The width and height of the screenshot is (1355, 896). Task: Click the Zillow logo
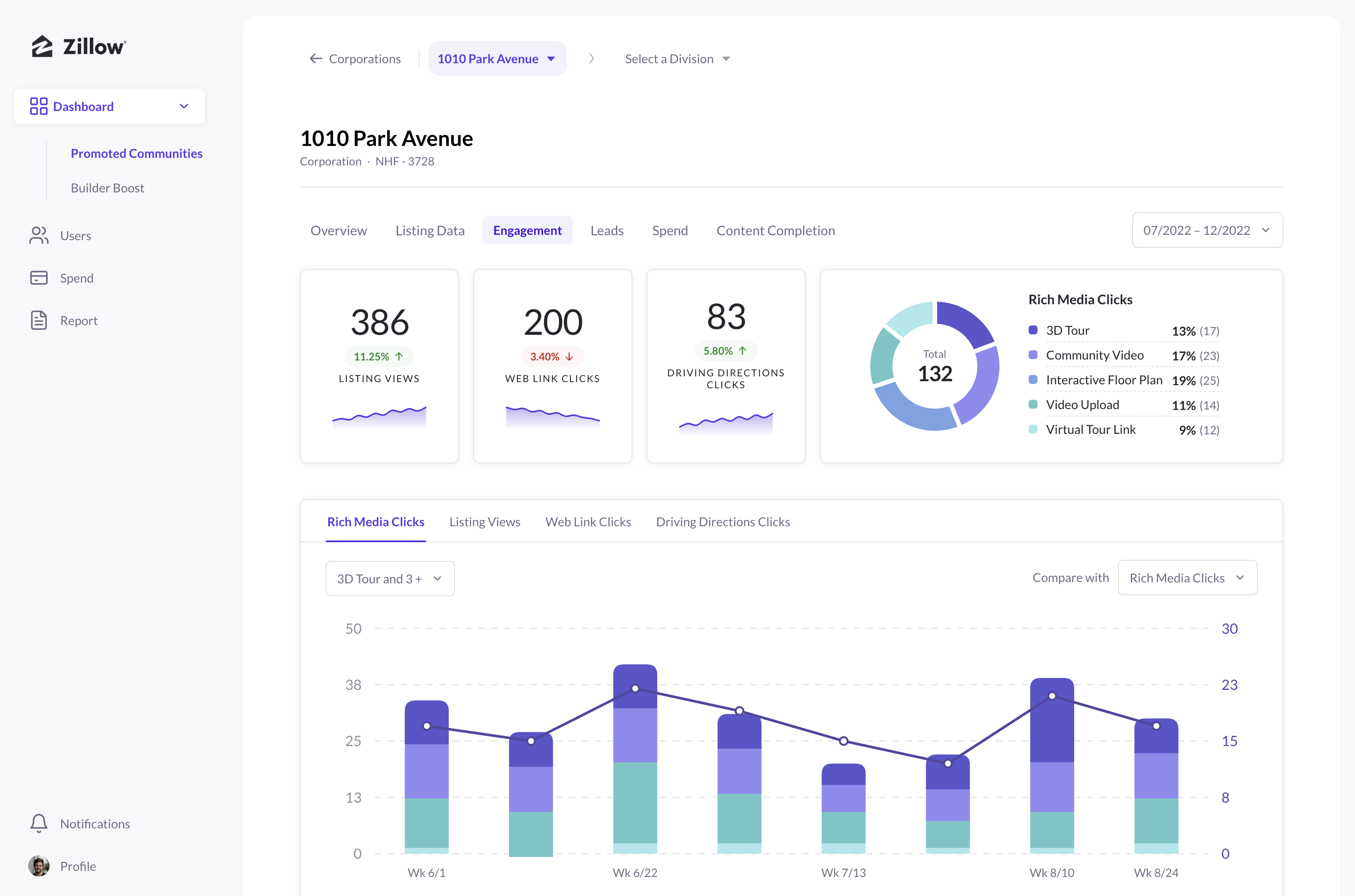pos(79,46)
